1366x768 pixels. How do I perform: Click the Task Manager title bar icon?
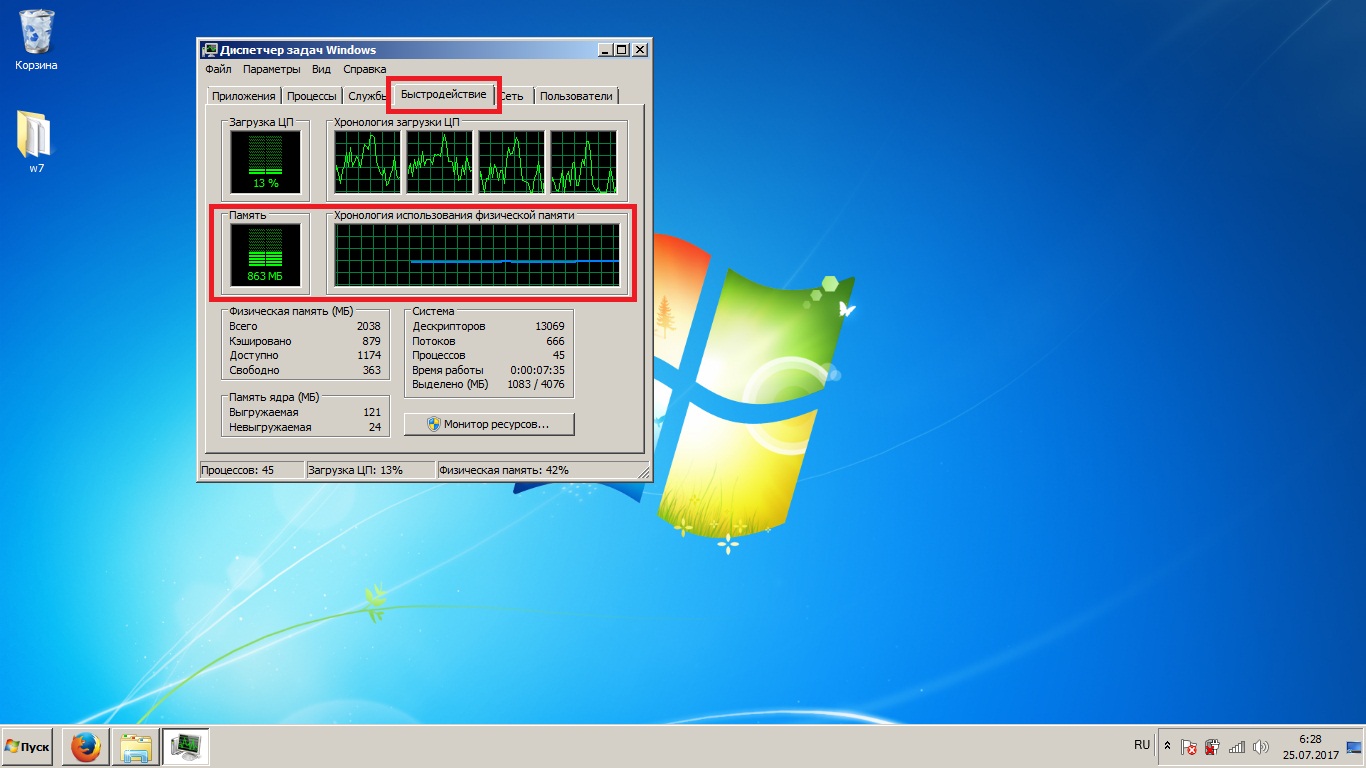[210, 50]
